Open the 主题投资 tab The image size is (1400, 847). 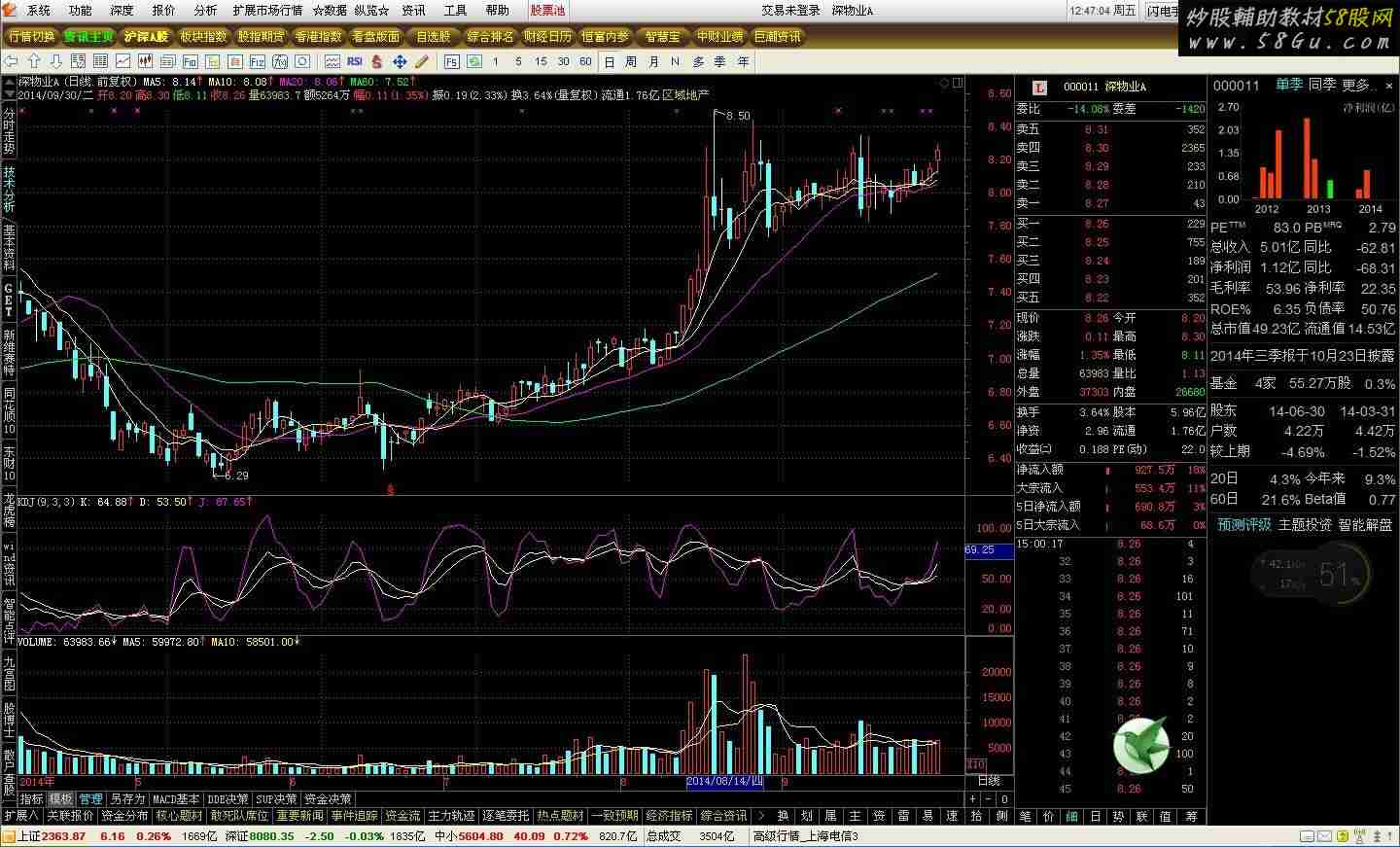[x=1305, y=524]
